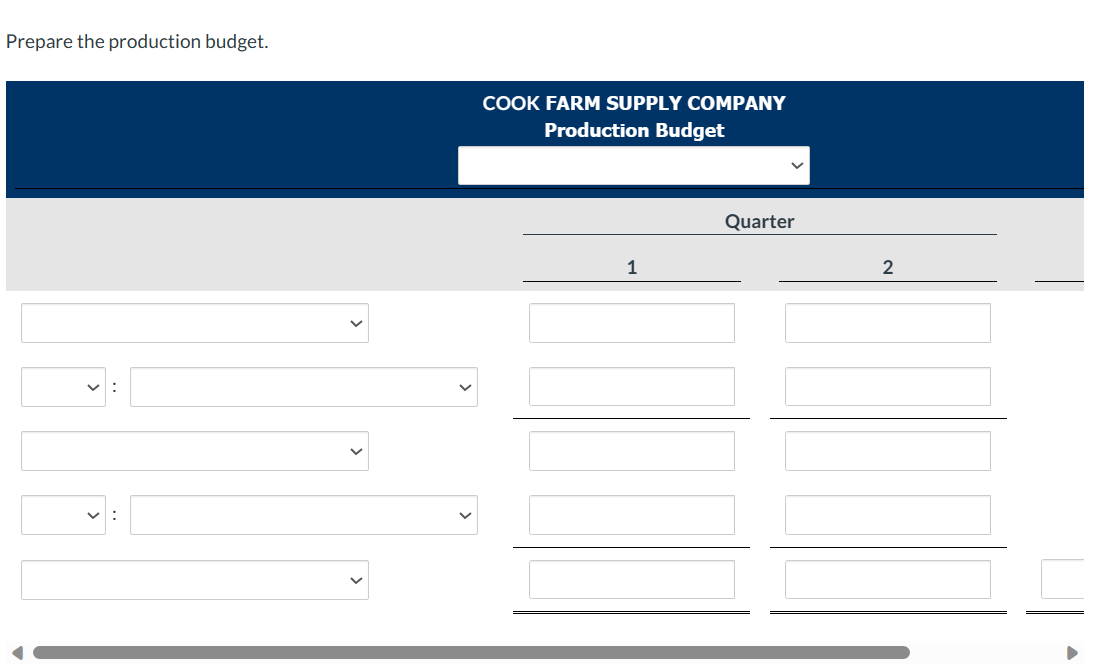
Task: Open the bottom row label dropdown
Action: pos(194,579)
